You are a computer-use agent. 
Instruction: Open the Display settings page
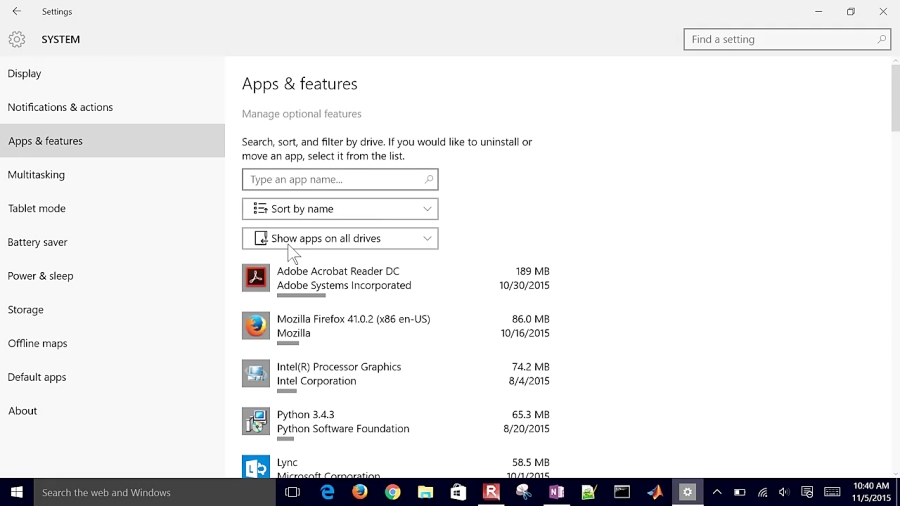coord(25,74)
